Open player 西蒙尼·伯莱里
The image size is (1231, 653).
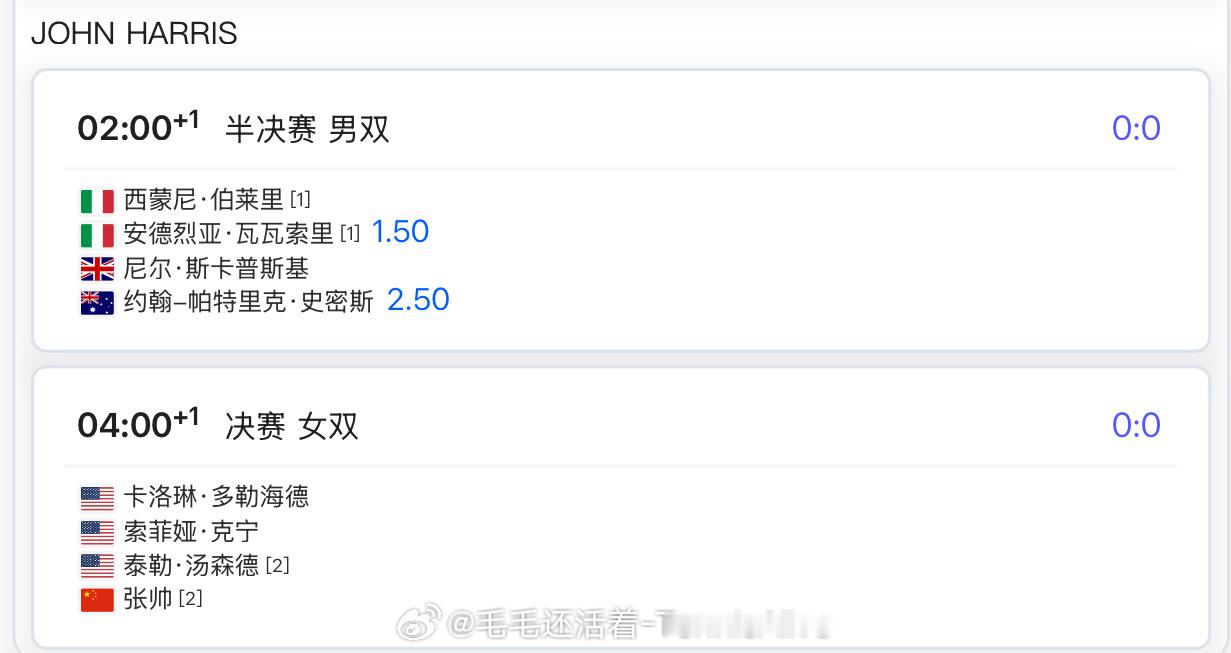tap(204, 200)
